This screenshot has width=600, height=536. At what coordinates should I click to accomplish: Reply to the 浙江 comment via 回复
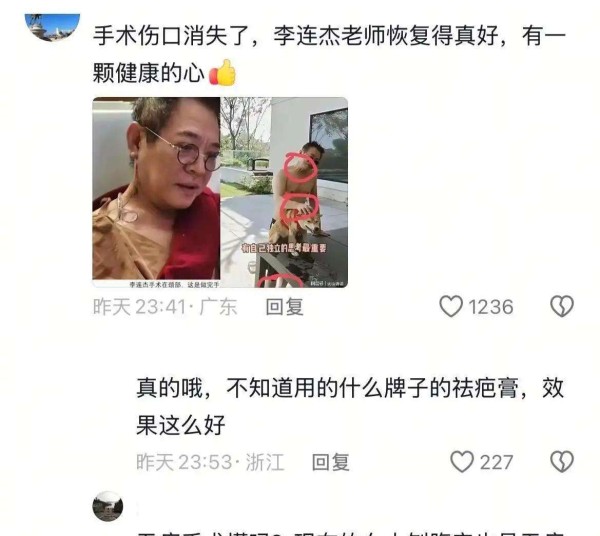(330, 462)
